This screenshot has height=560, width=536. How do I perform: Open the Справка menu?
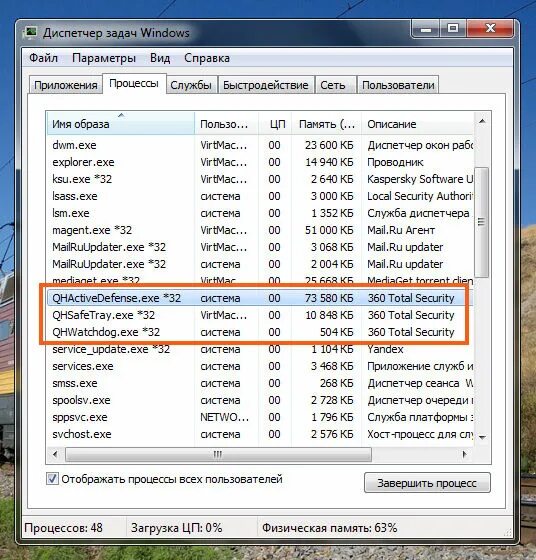coord(207,58)
